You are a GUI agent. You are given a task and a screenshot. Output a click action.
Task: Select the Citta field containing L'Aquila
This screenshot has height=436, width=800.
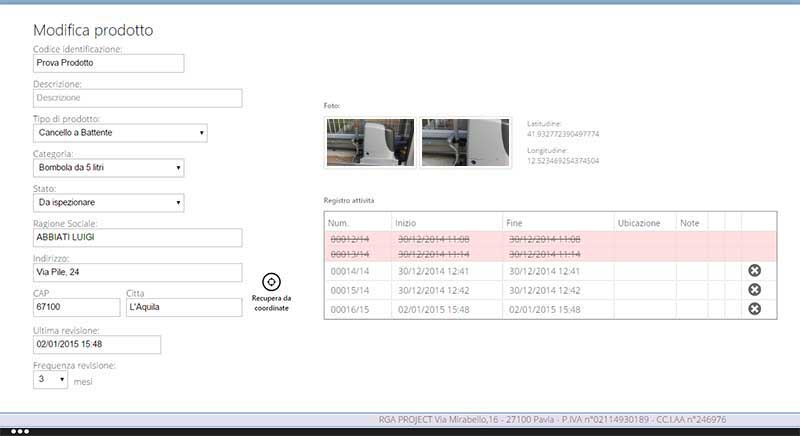click(184, 307)
